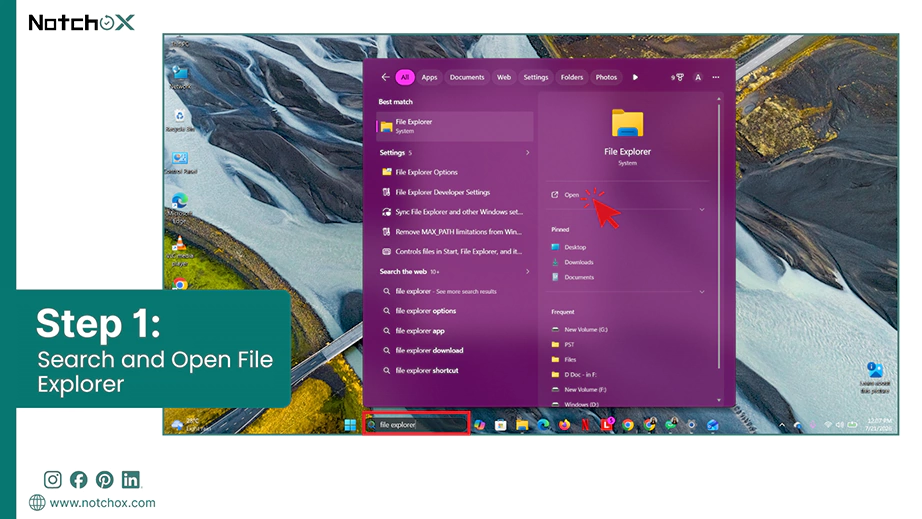Click the Wi-Fi icon in system tray
Image resolution: width=922 pixels, height=519 pixels.
(828, 425)
